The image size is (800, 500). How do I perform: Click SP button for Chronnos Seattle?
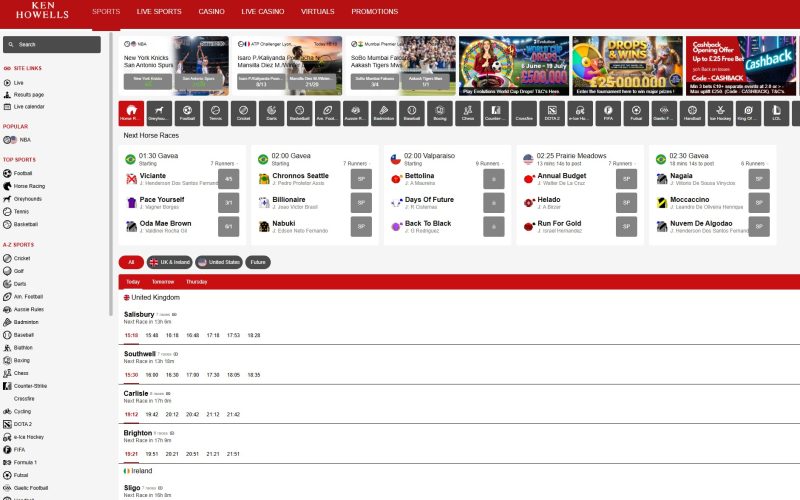tap(361, 179)
